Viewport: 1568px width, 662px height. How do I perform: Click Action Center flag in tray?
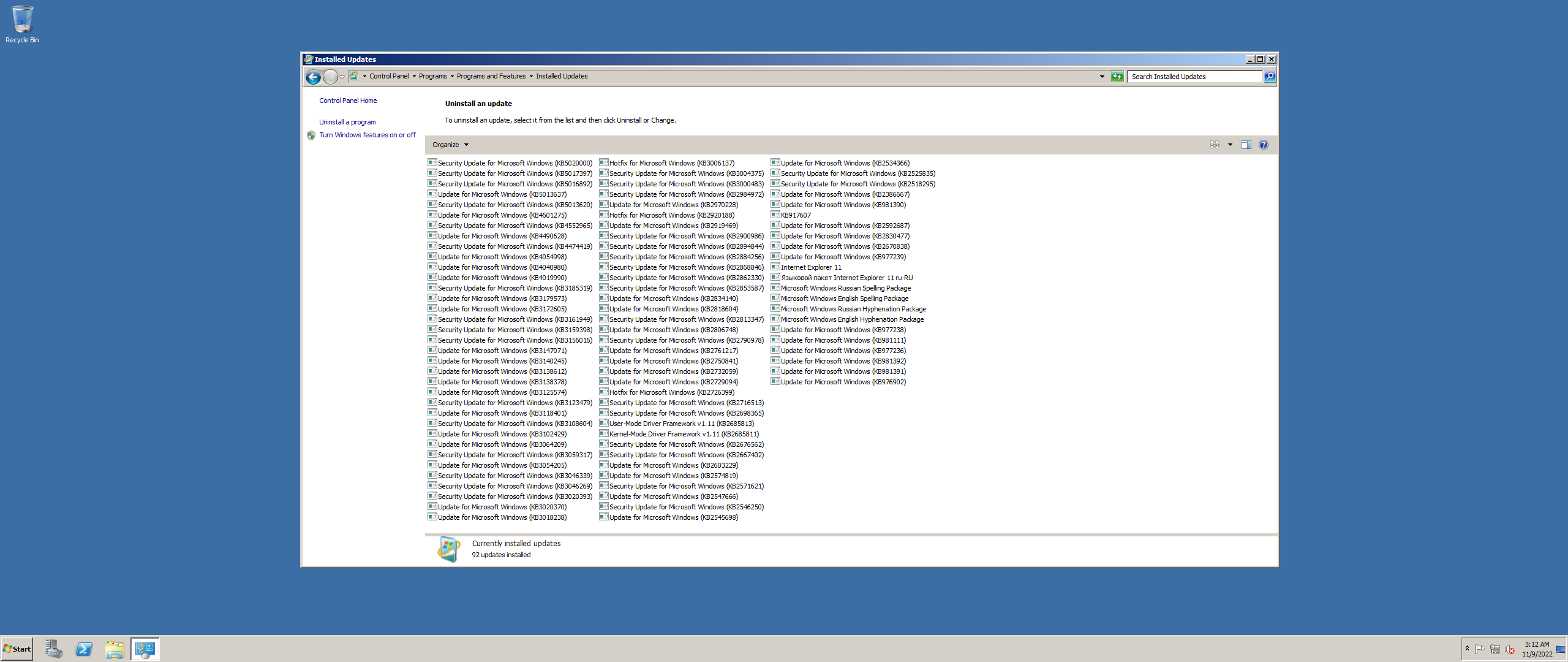pyautogui.click(x=1480, y=649)
